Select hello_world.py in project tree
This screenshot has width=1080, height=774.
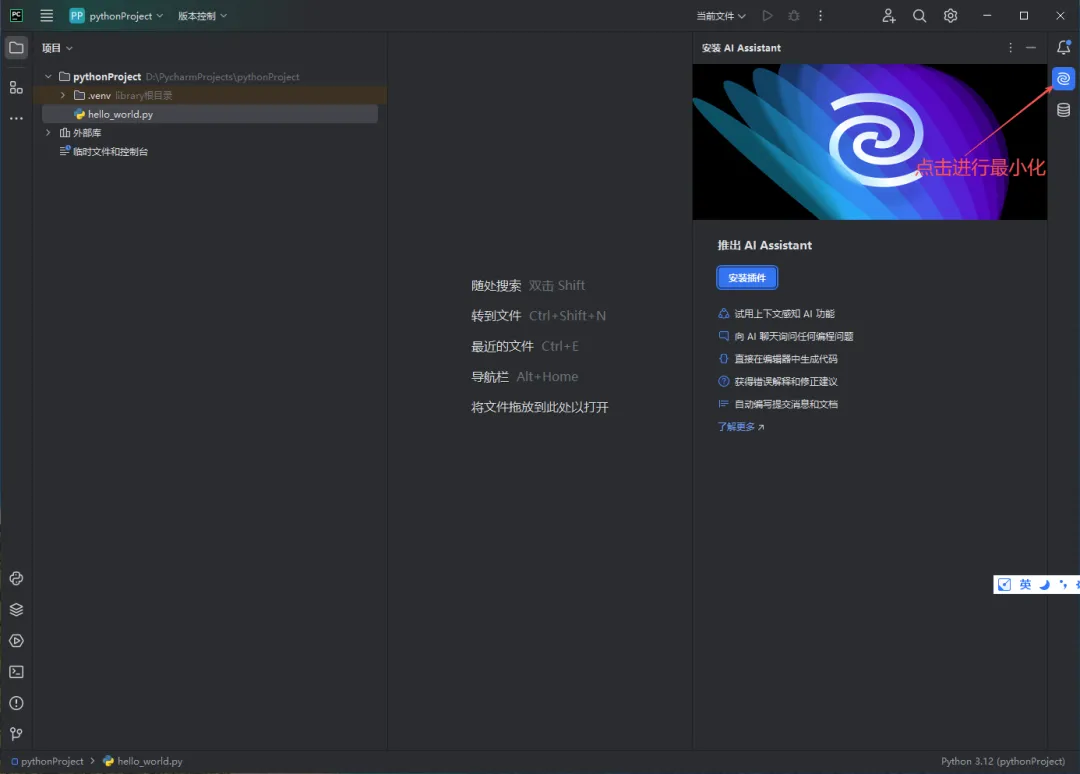click(210, 114)
